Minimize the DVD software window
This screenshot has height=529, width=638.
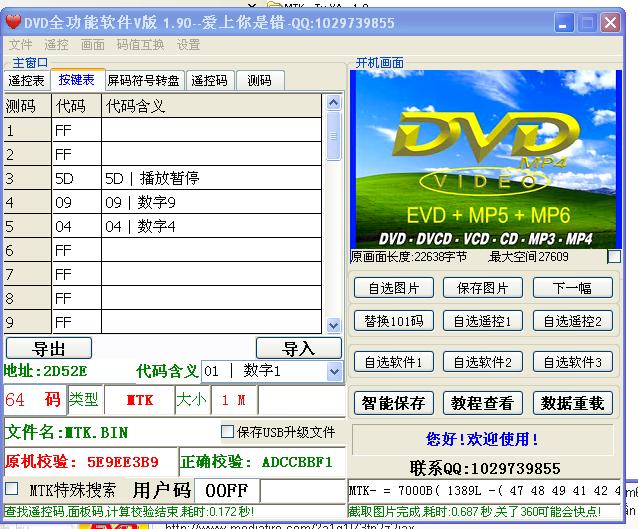[564, 23]
